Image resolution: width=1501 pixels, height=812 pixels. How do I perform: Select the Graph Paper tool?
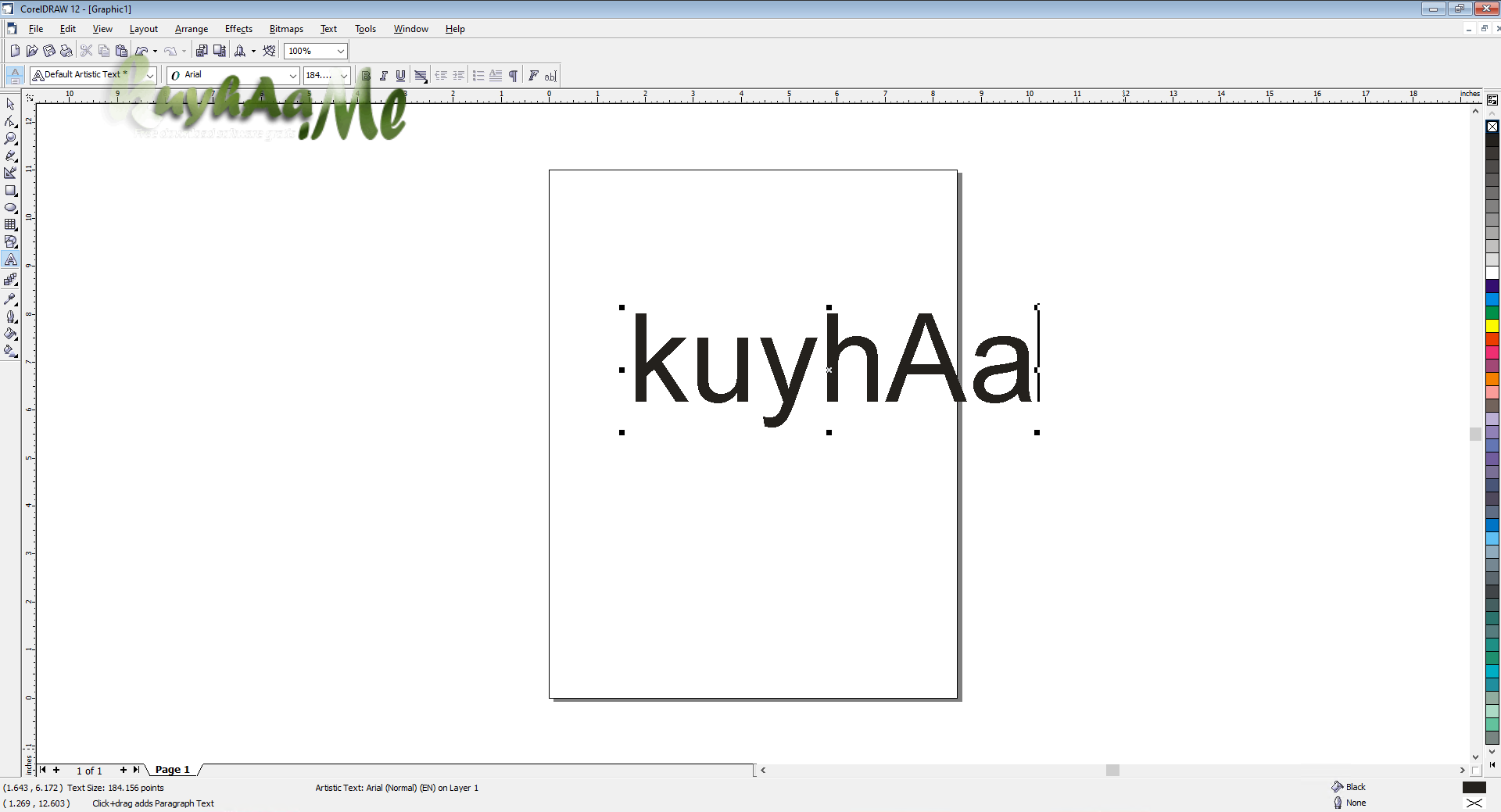10,225
